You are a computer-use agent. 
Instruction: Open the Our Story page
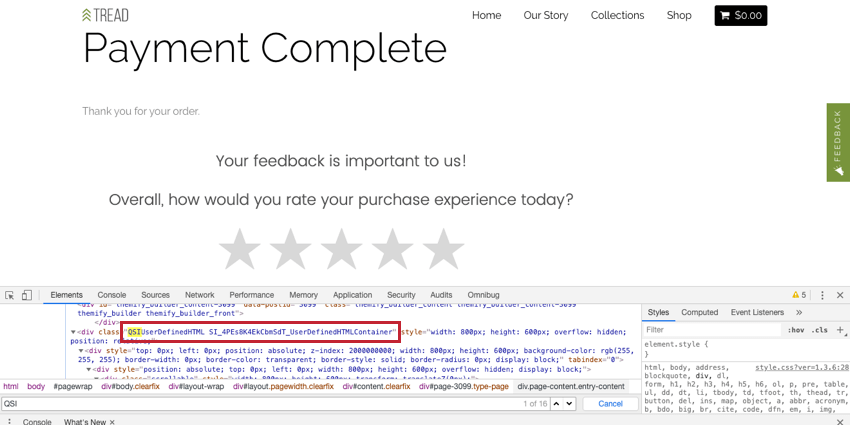click(546, 15)
